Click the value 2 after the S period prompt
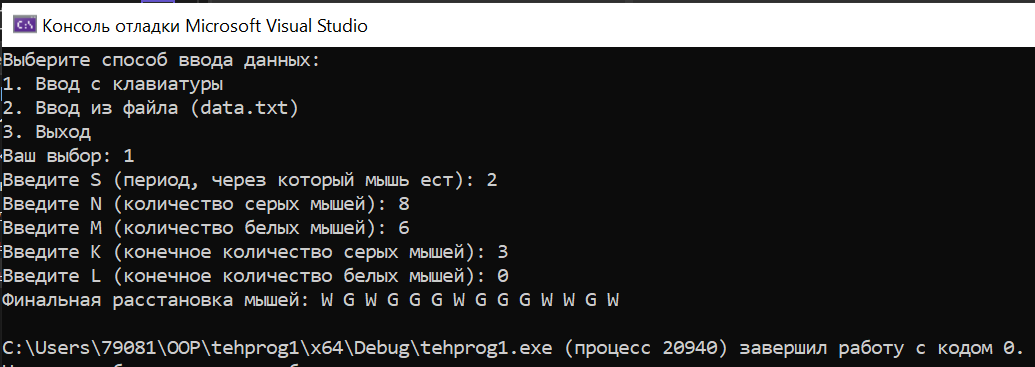 [x=492, y=180]
